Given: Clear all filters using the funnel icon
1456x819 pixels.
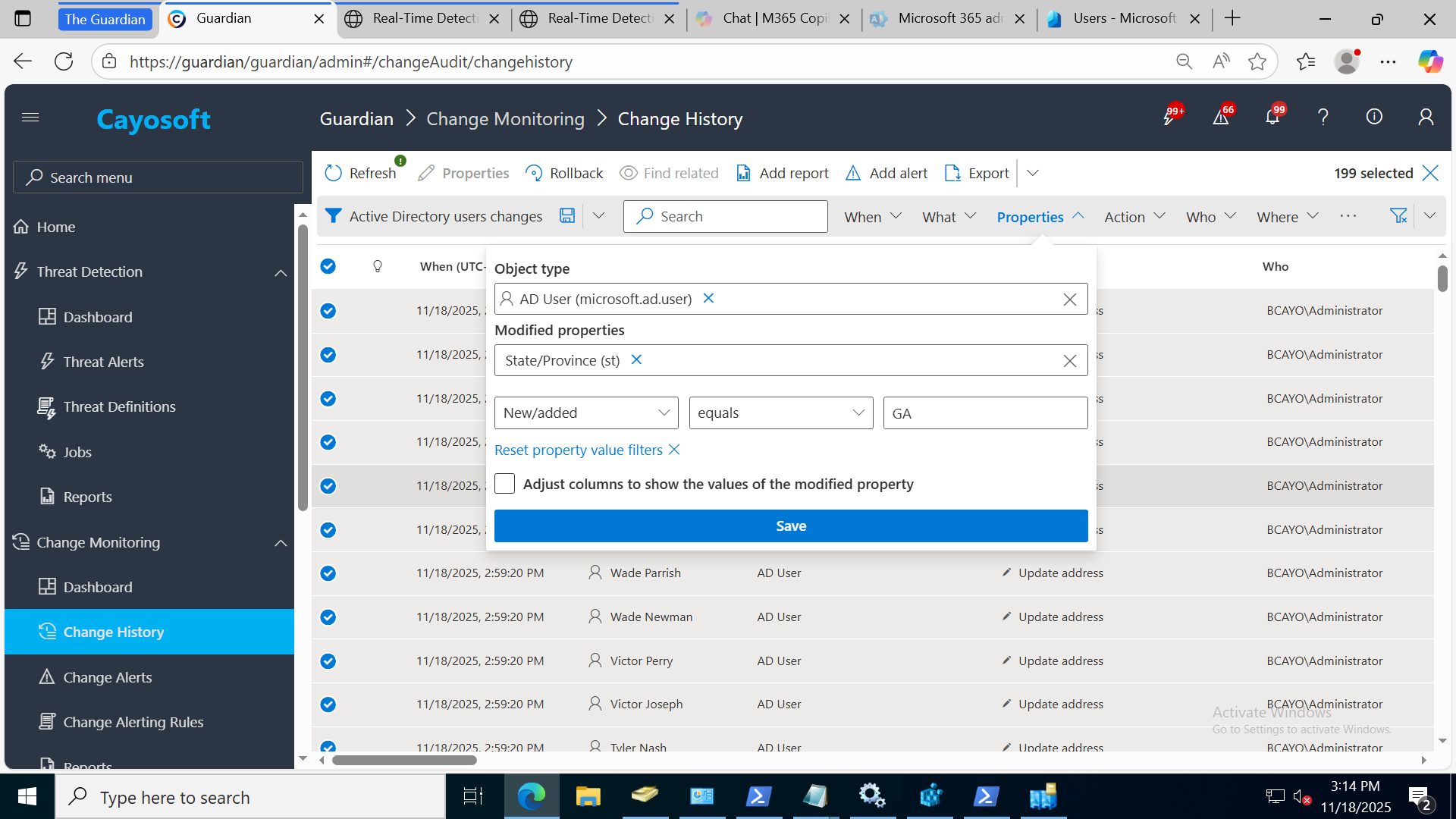Looking at the screenshot, I should (1398, 216).
